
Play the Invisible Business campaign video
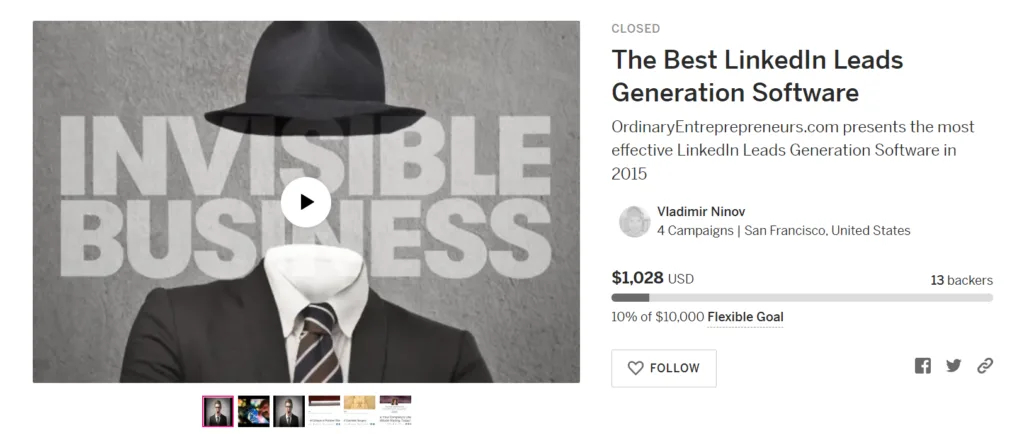click(306, 202)
